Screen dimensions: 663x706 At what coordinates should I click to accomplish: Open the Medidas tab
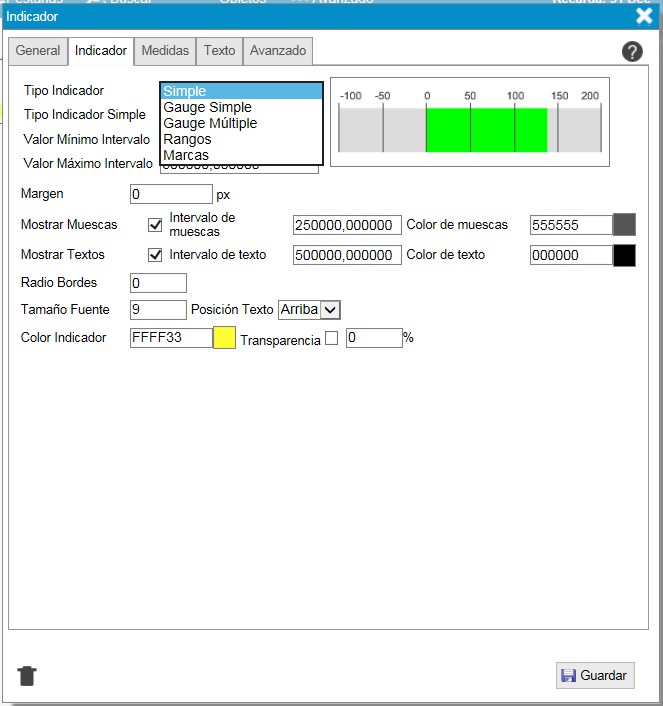point(165,51)
